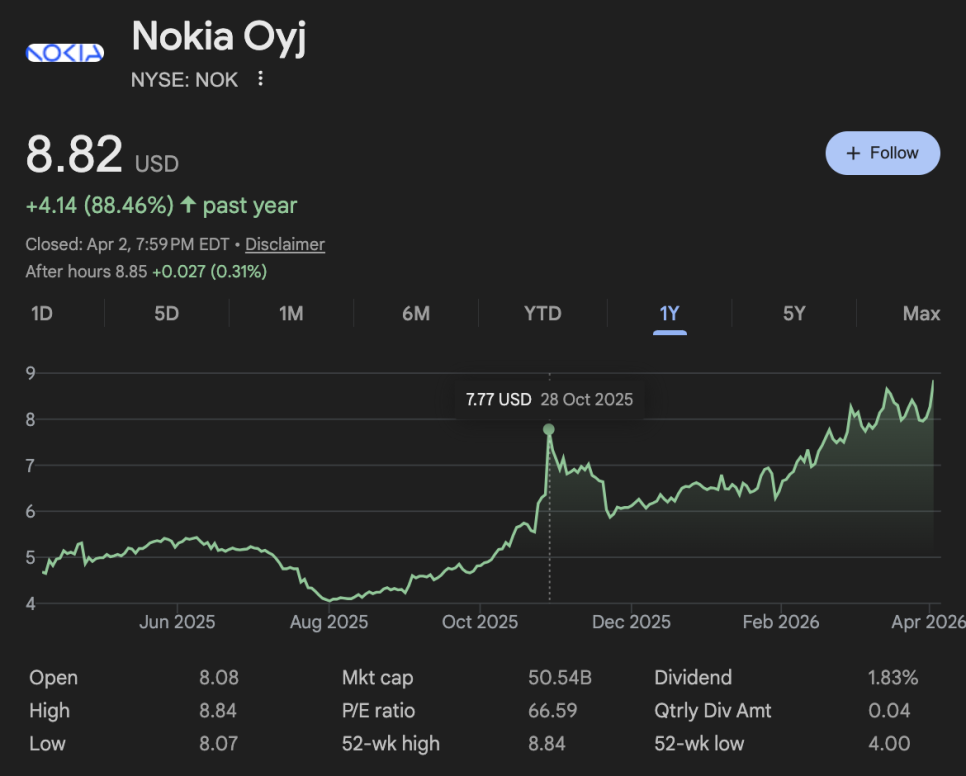Image resolution: width=966 pixels, height=776 pixels.
Task: Click the 7.77 USD chart tooltip
Action: tap(549, 400)
